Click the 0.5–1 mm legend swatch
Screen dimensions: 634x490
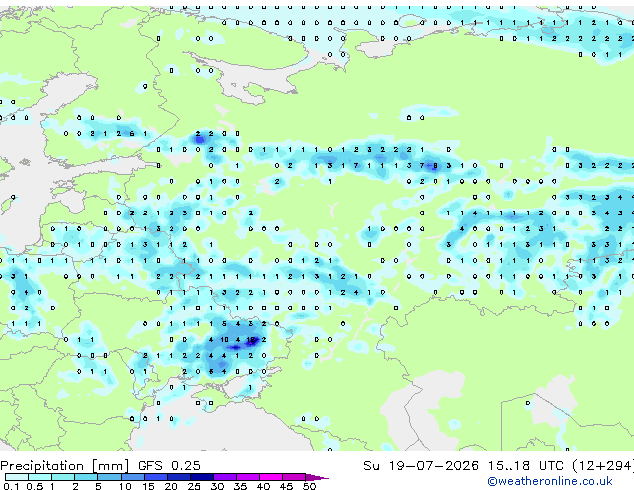pyautogui.click(x=40, y=477)
